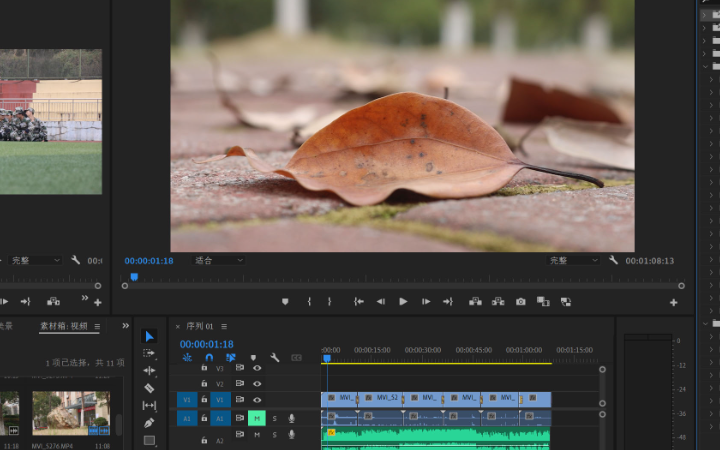Select MVI_5276.MP4 thumbnail in bin

(x=71, y=413)
